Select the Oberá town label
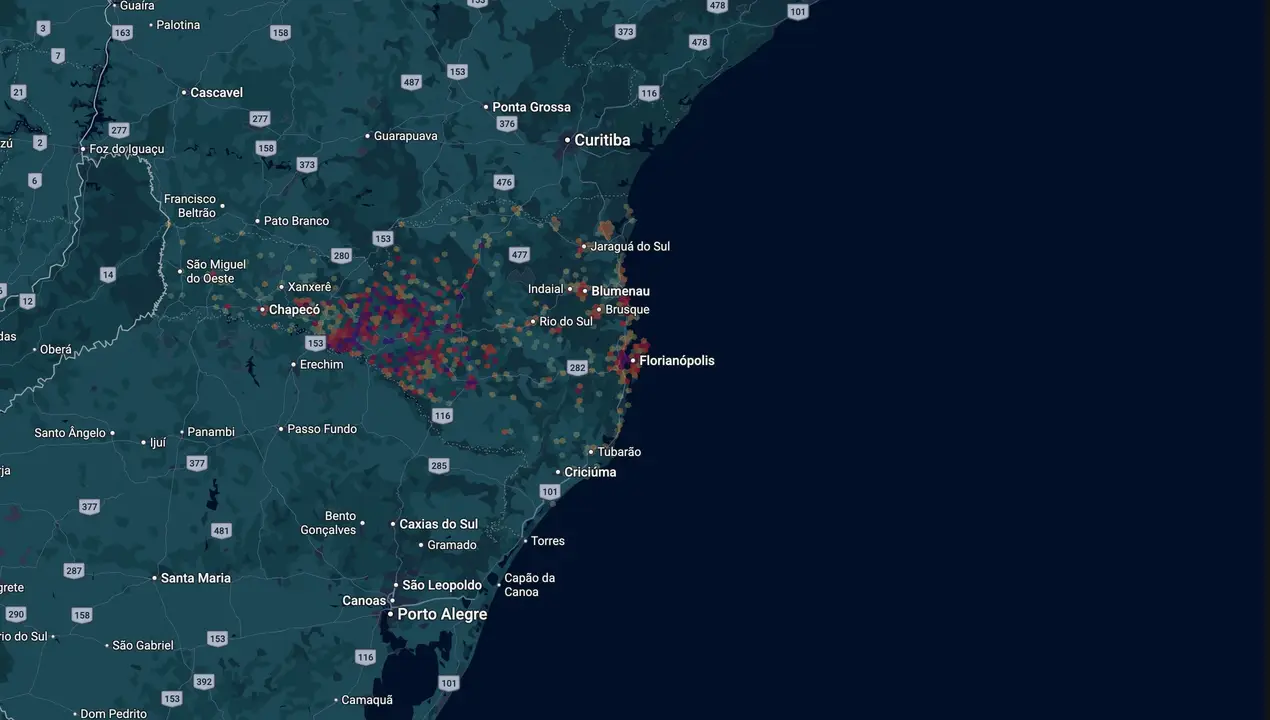 56,350
